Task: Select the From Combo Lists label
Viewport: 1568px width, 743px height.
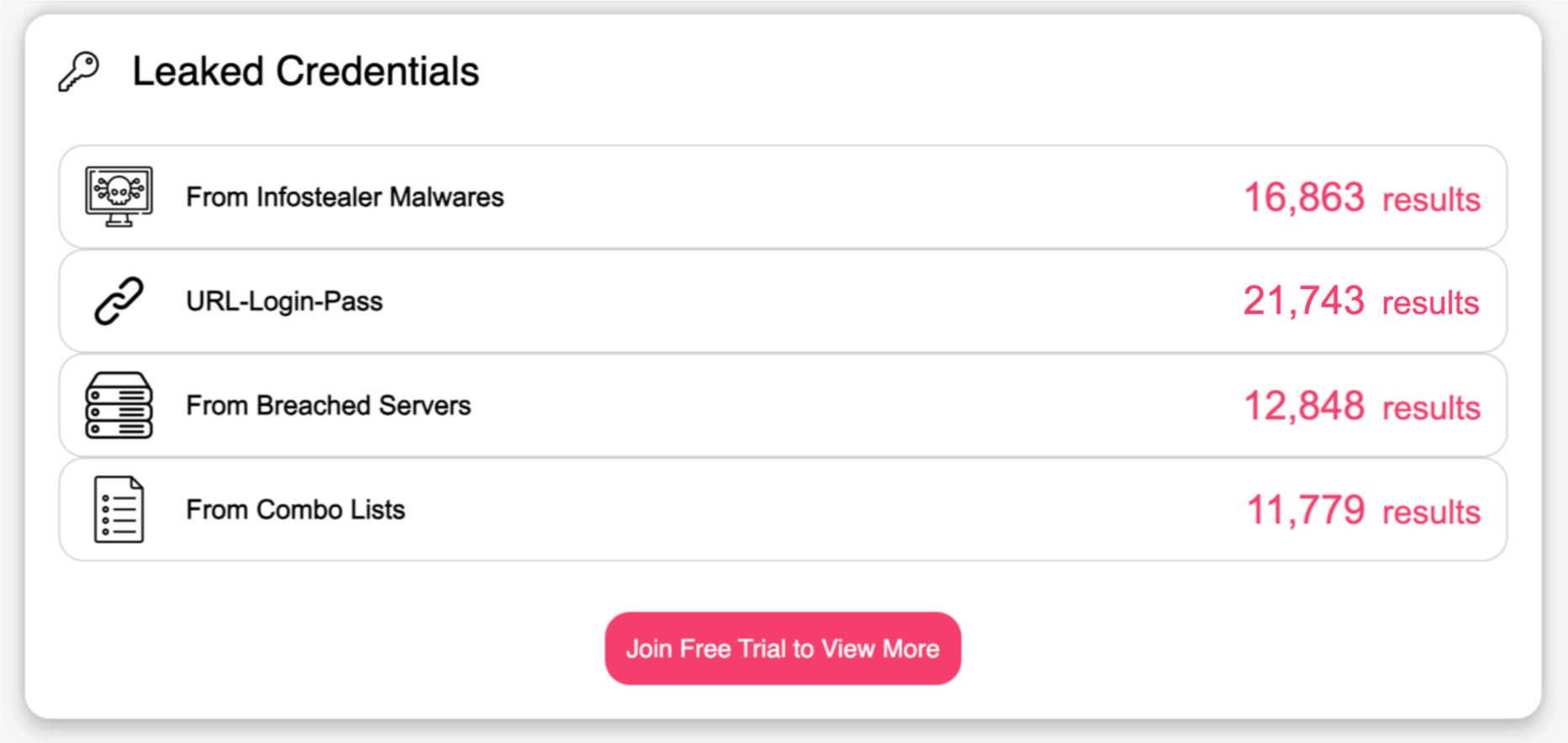Action: 295,509
